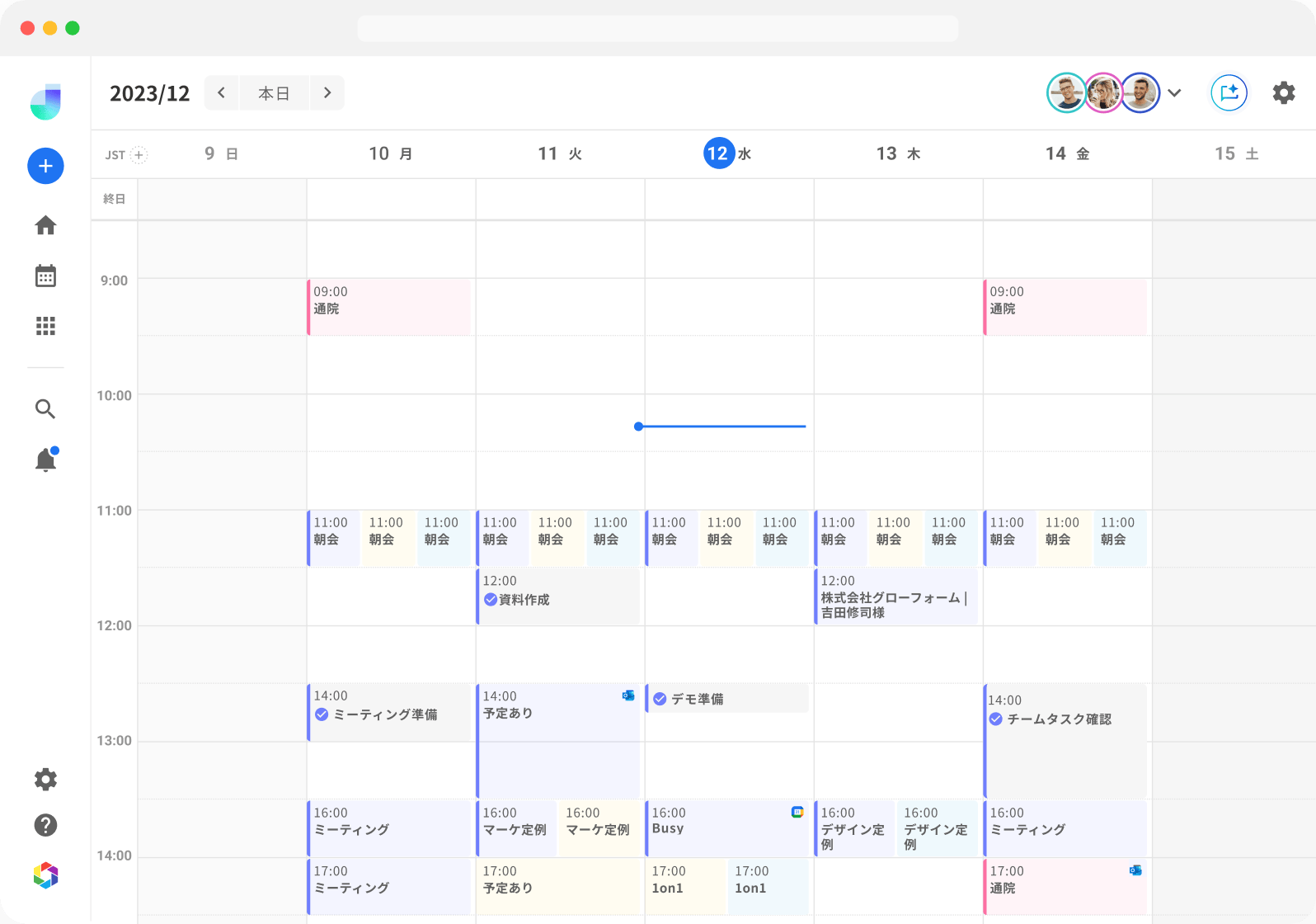Expand the member avatars dropdown chevron

pyautogui.click(x=1175, y=92)
